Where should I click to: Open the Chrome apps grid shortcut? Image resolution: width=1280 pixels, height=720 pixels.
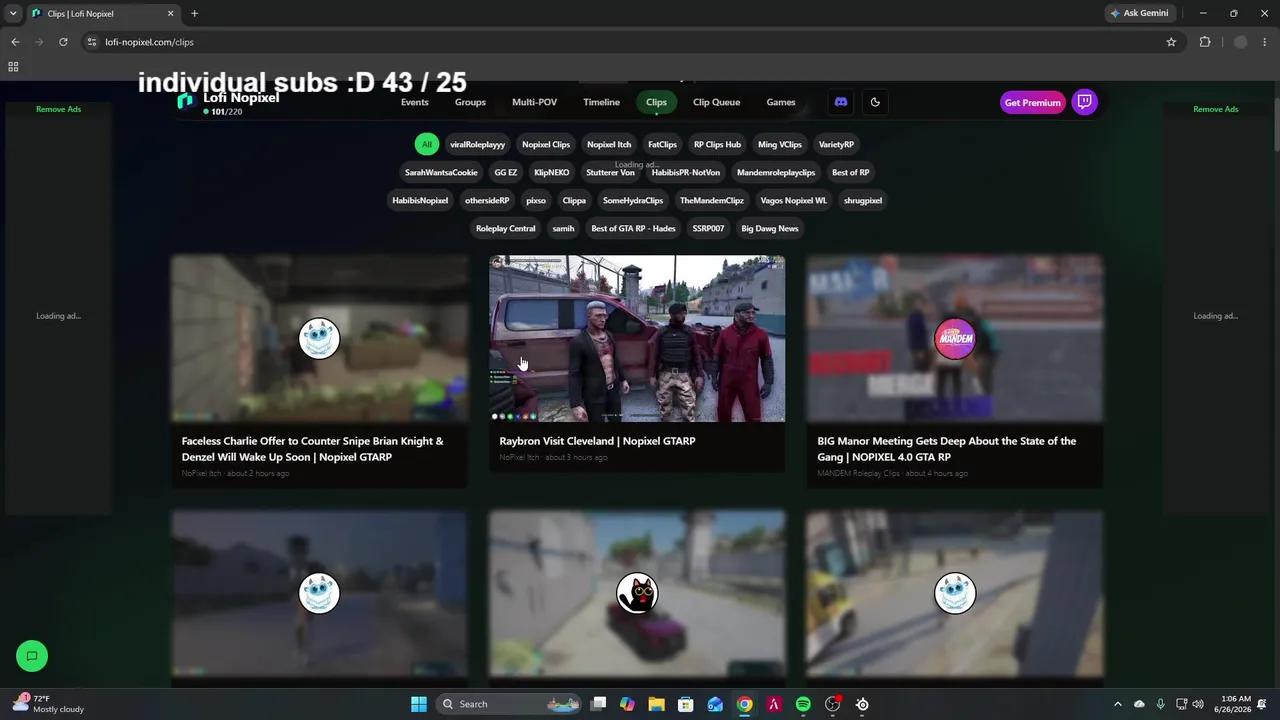coord(13,67)
